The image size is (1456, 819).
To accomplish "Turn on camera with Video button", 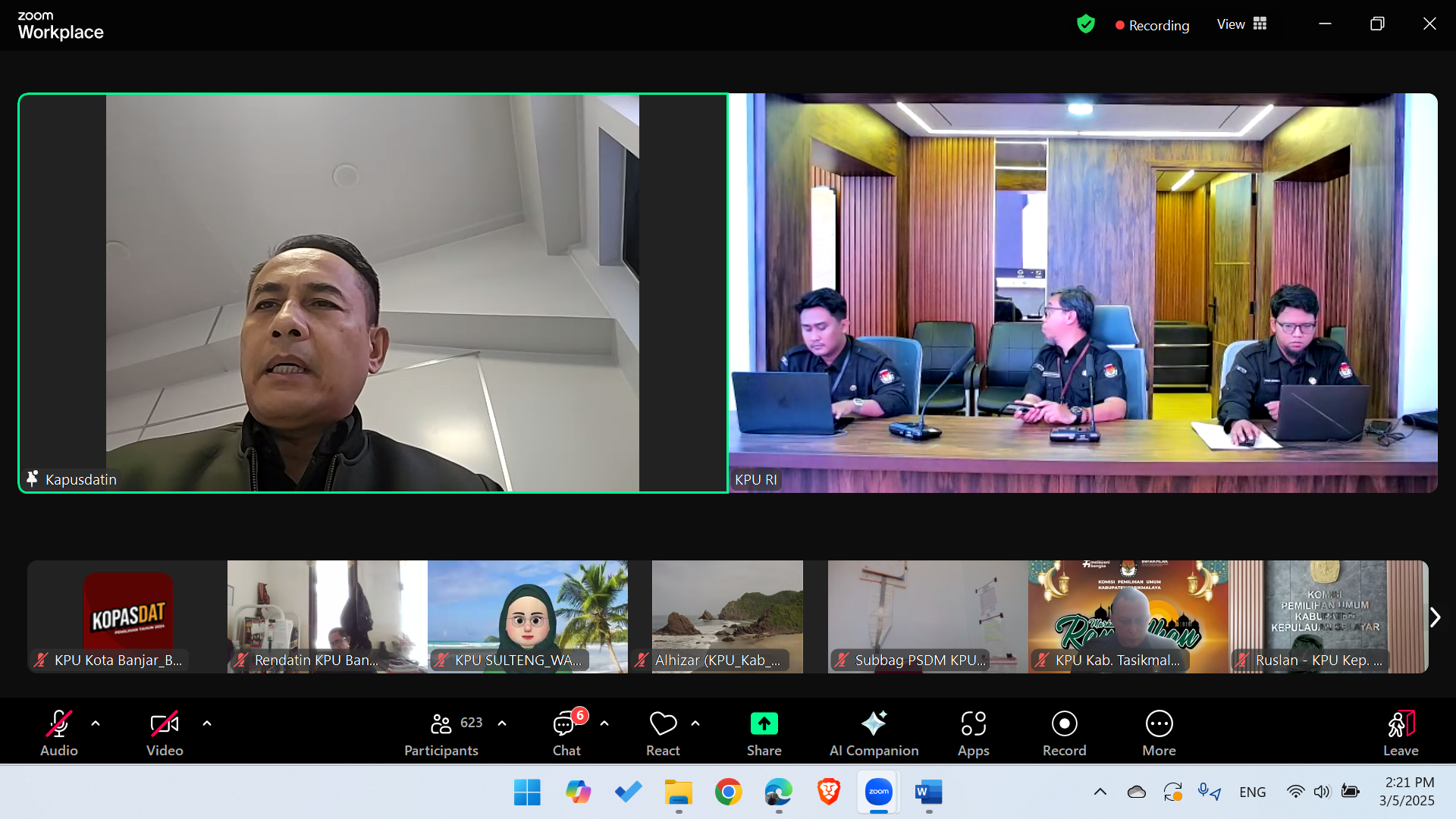I will tap(165, 733).
